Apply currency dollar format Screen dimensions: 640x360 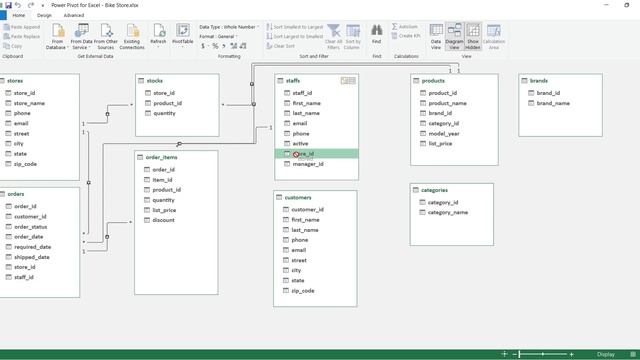tap(203, 46)
